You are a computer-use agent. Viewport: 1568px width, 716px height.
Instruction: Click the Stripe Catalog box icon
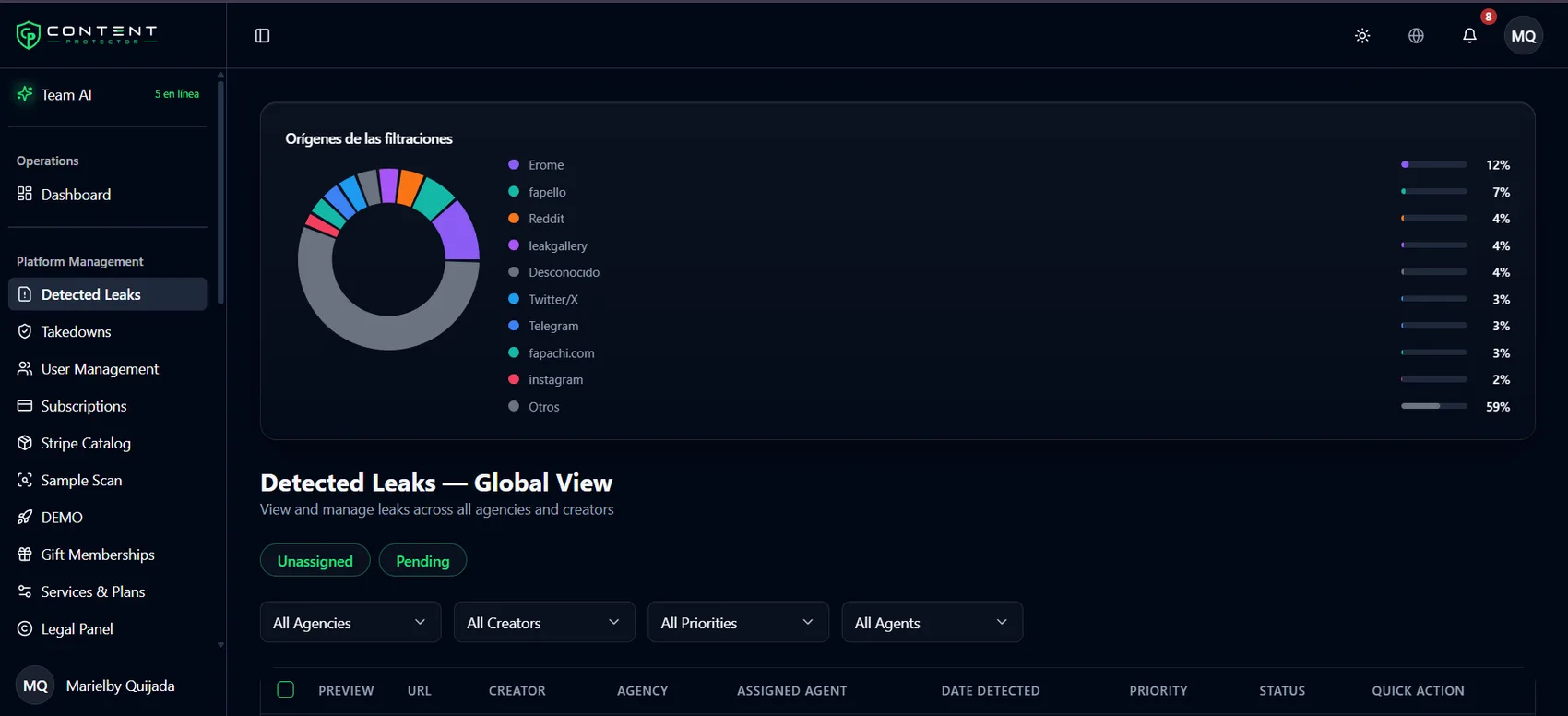[25, 443]
